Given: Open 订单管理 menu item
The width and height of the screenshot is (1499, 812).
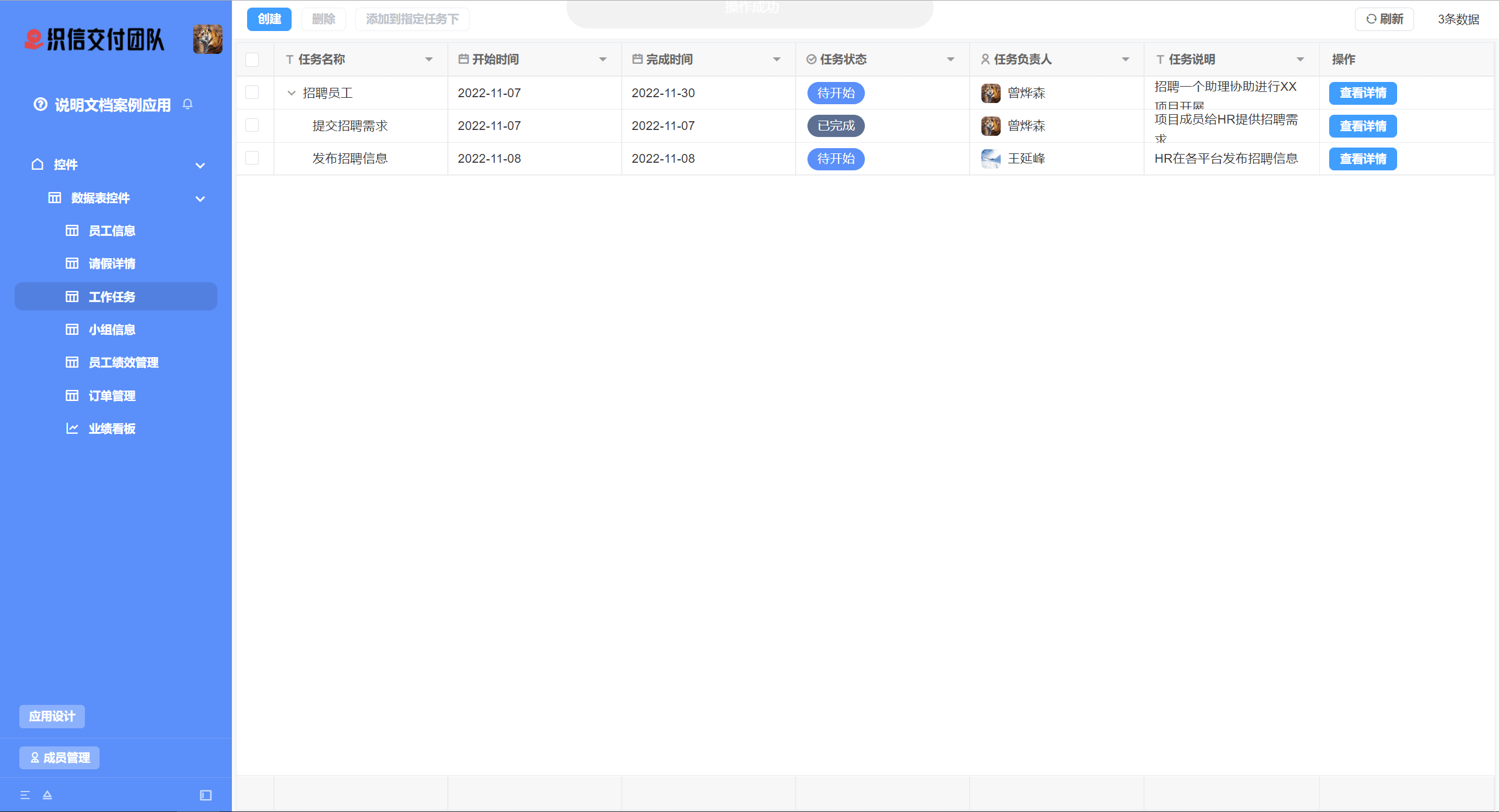Looking at the screenshot, I should tap(112, 396).
